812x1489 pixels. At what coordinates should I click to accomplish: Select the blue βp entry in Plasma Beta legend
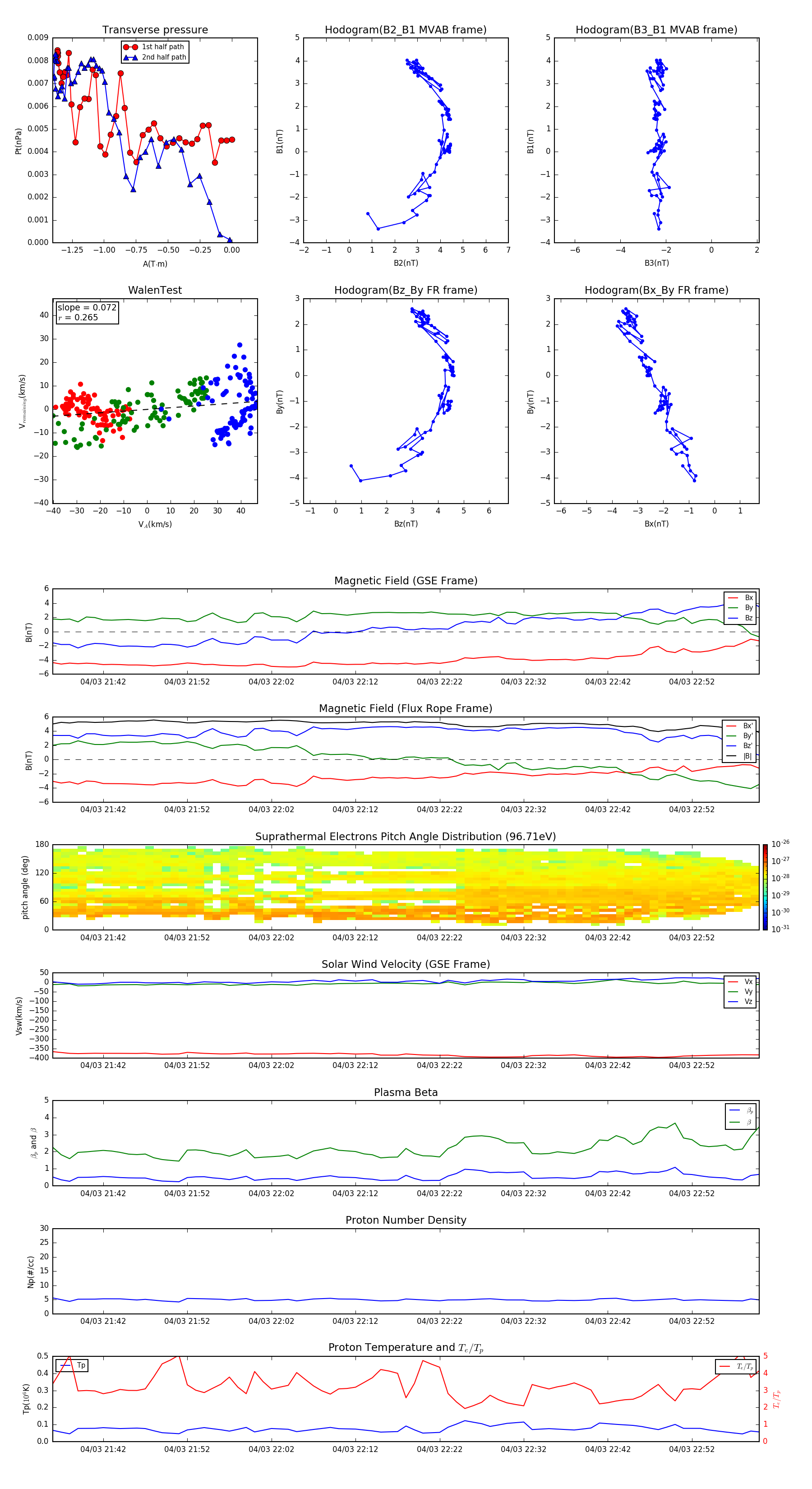(742, 1110)
